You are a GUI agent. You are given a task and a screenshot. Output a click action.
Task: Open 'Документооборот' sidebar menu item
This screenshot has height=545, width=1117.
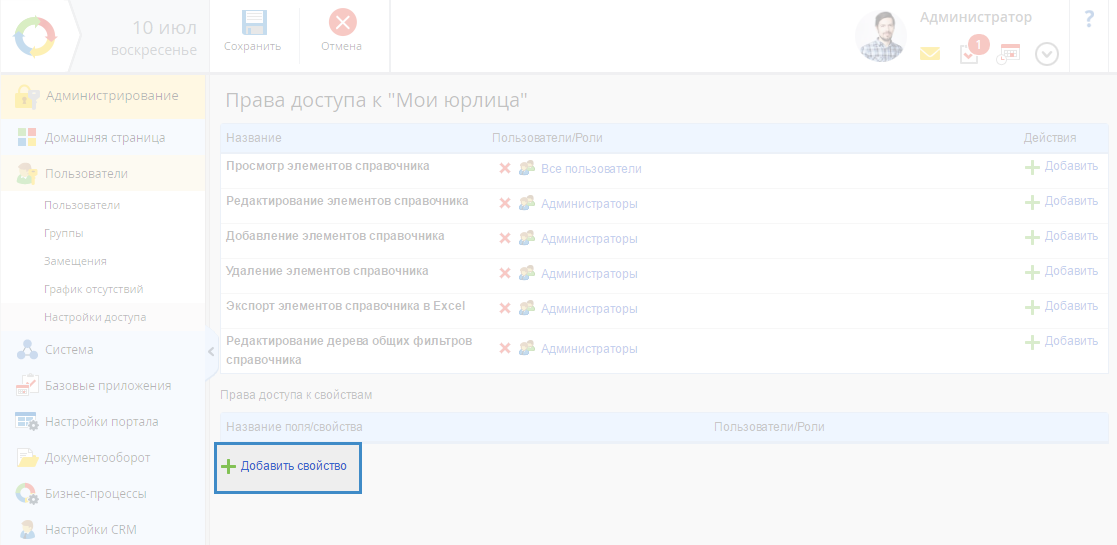tap(97, 458)
